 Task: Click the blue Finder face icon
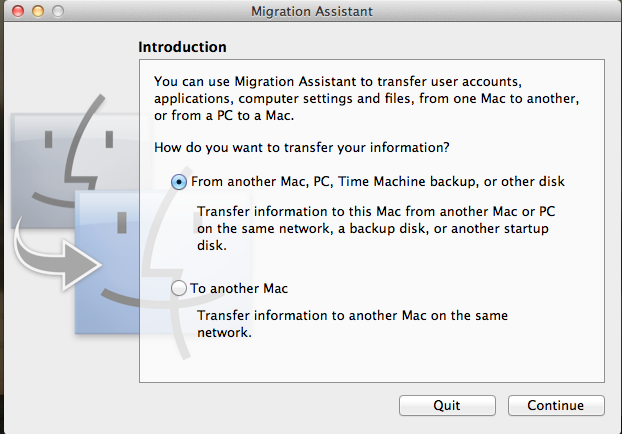pos(159,262)
